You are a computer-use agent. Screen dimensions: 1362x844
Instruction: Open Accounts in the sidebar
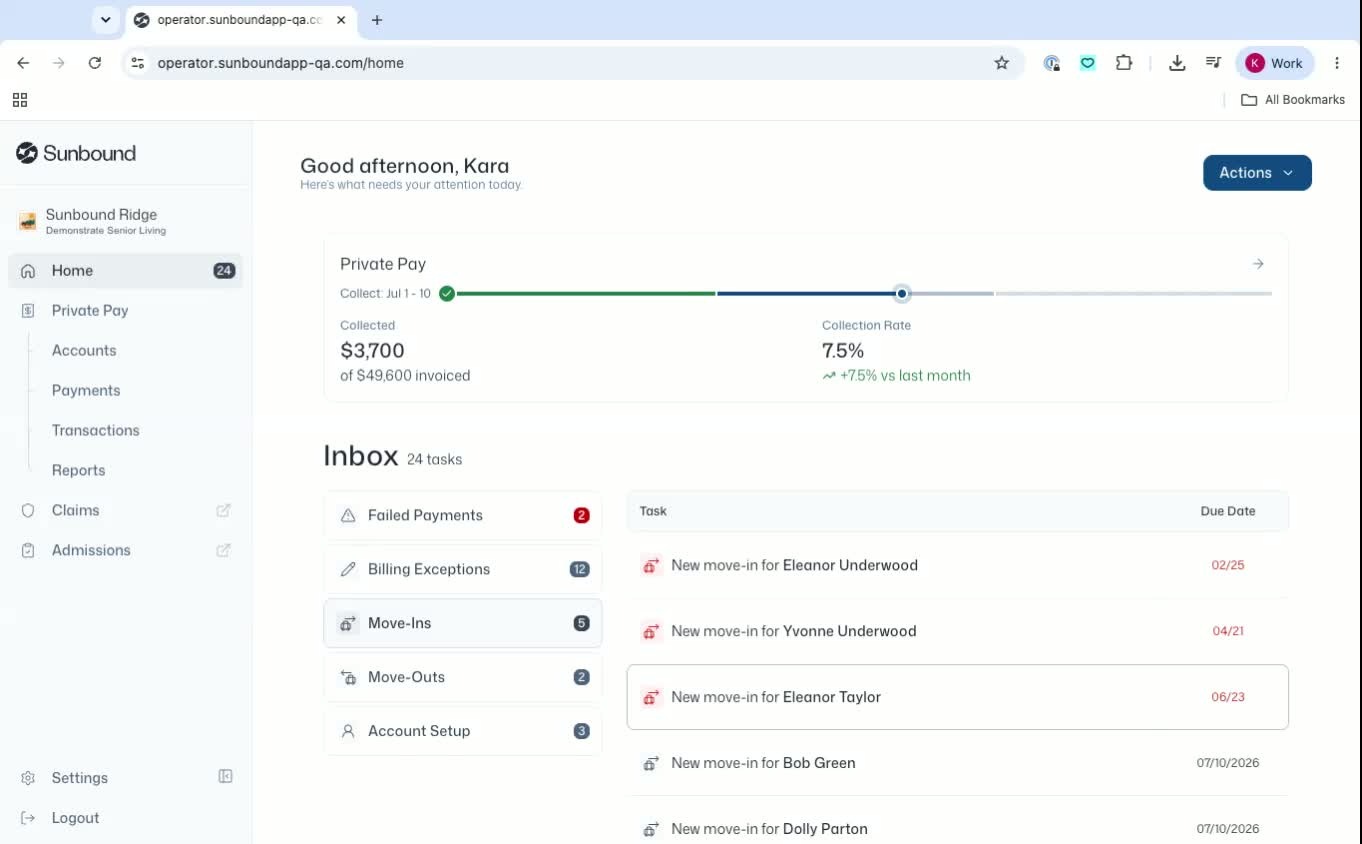[84, 350]
